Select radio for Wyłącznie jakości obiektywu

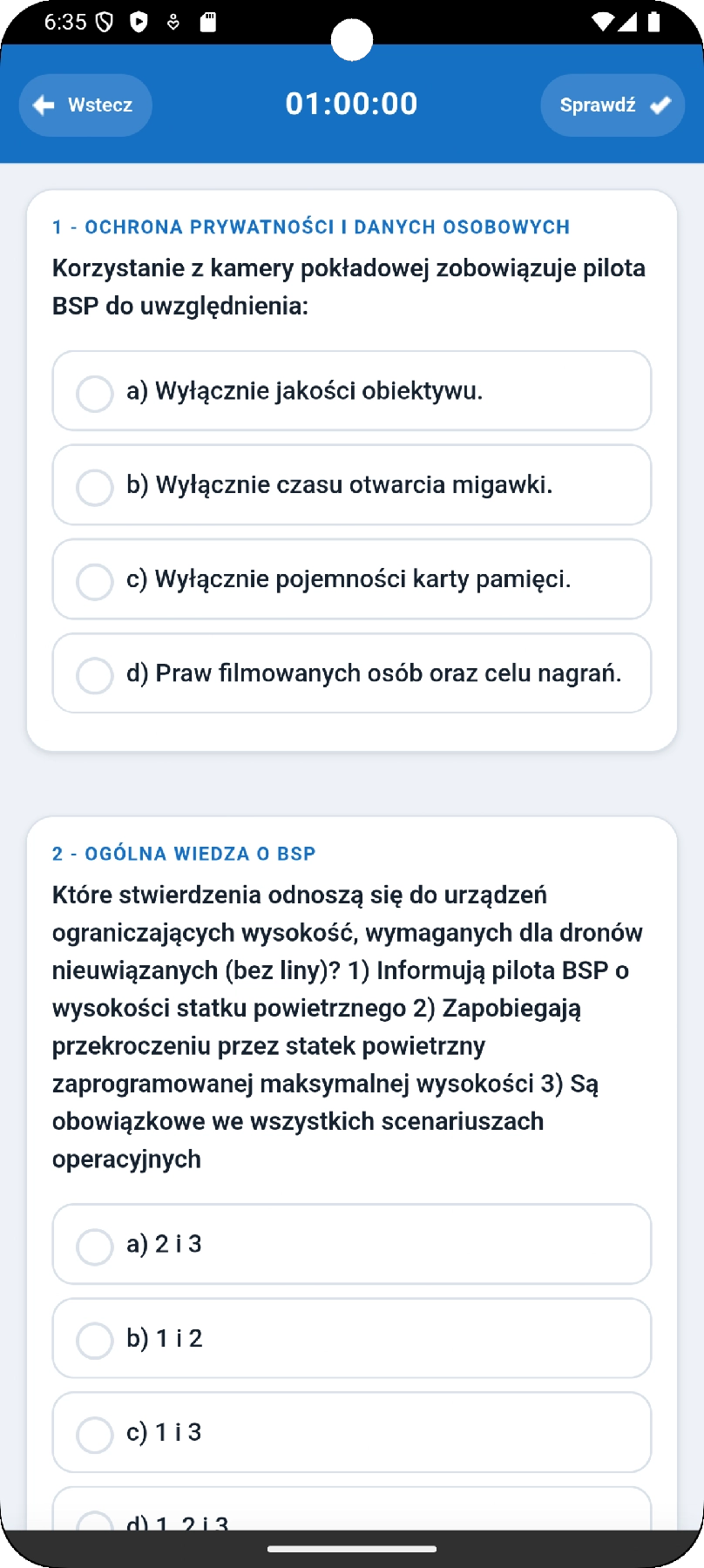[x=95, y=393]
